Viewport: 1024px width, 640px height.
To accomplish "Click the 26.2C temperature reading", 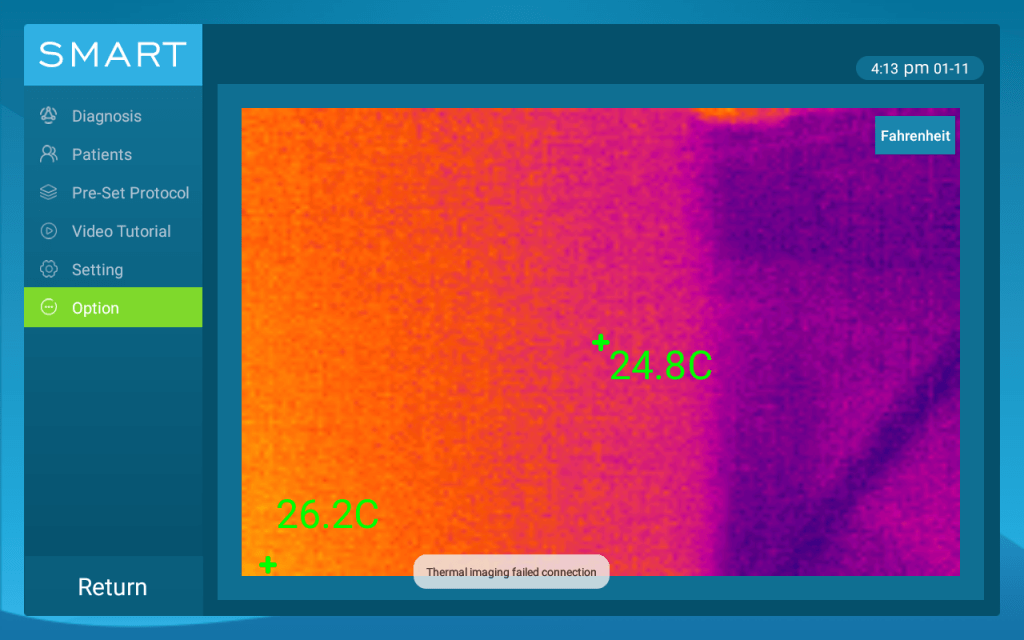I will pyautogui.click(x=327, y=514).
